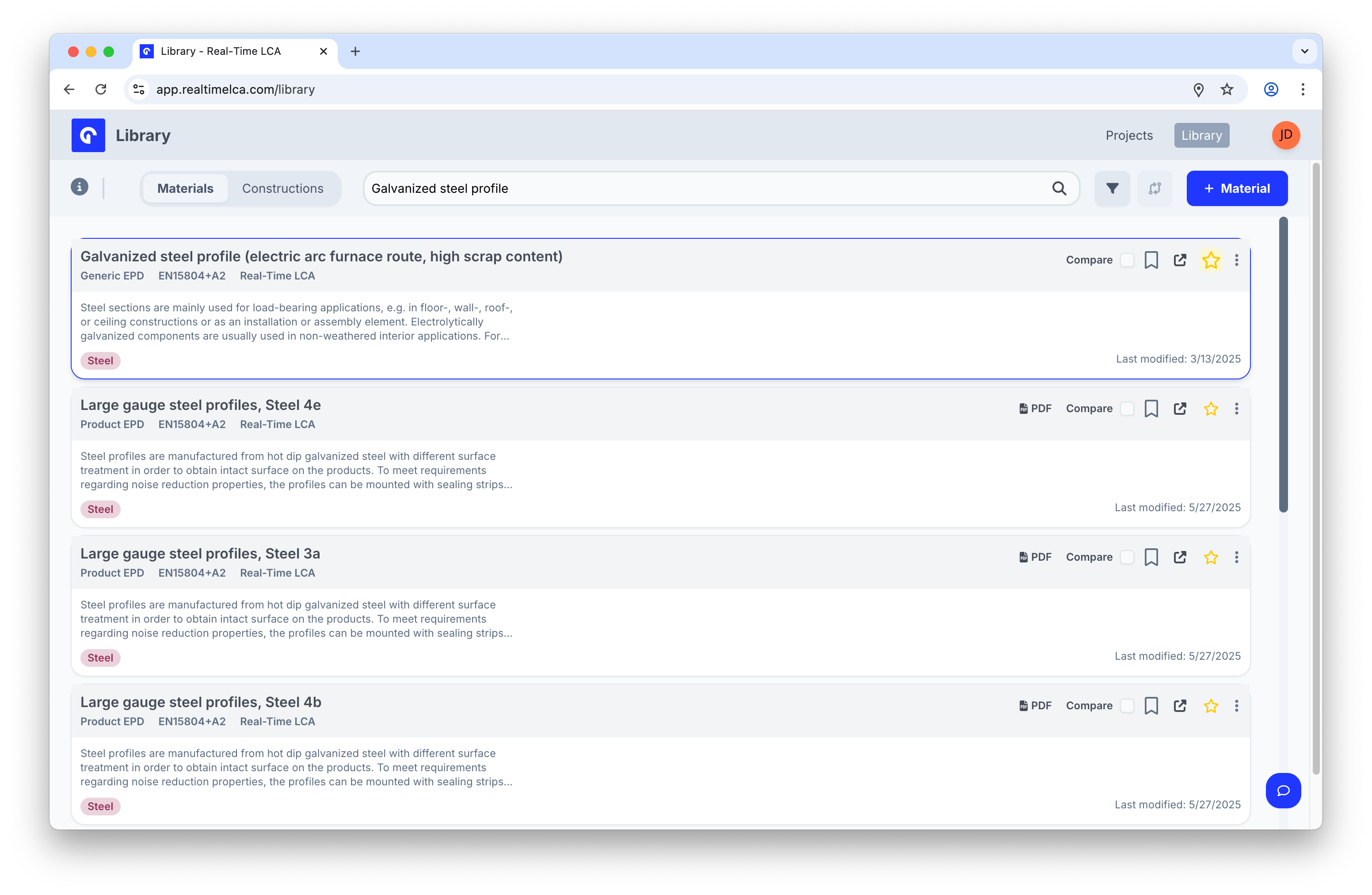Select Library in top navigation

click(1202, 135)
